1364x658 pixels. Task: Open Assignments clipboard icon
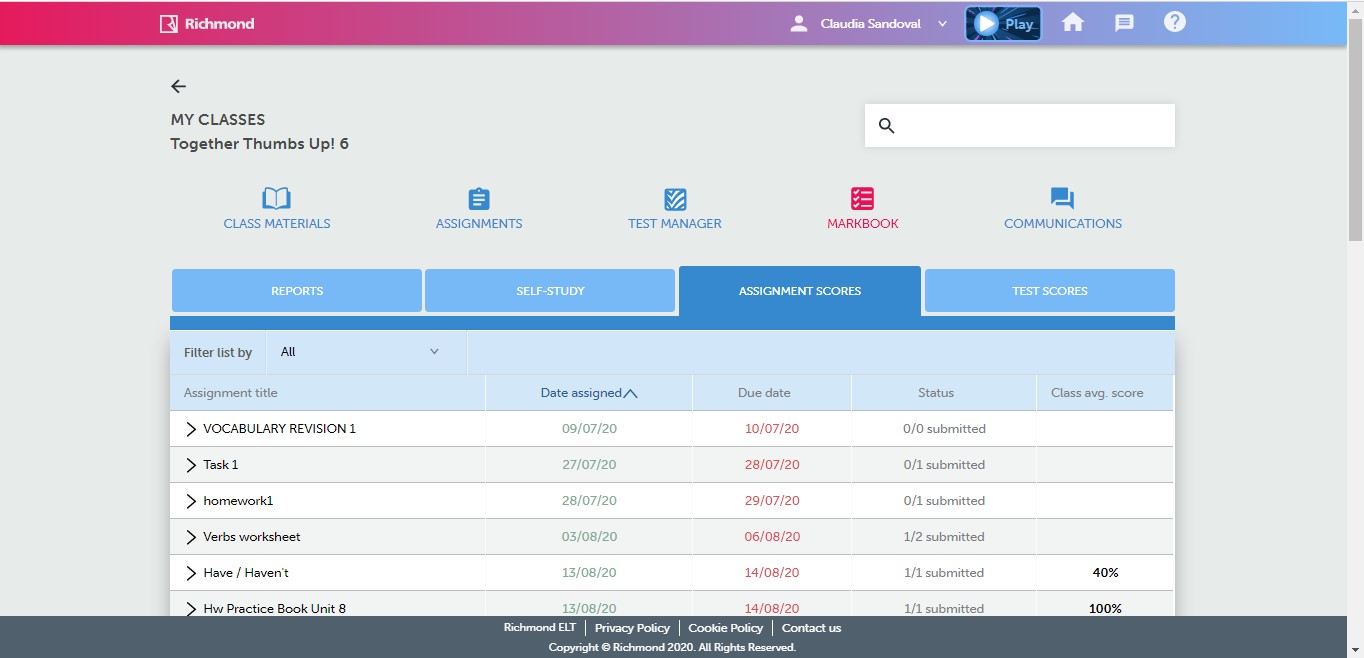pyautogui.click(x=479, y=199)
